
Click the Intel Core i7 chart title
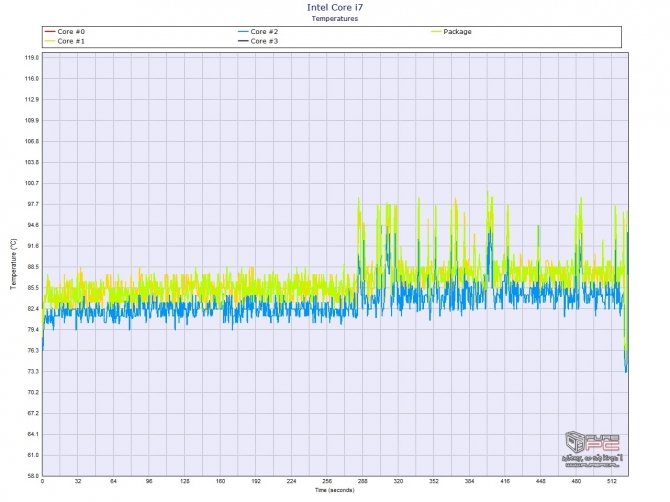click(335, 7)
